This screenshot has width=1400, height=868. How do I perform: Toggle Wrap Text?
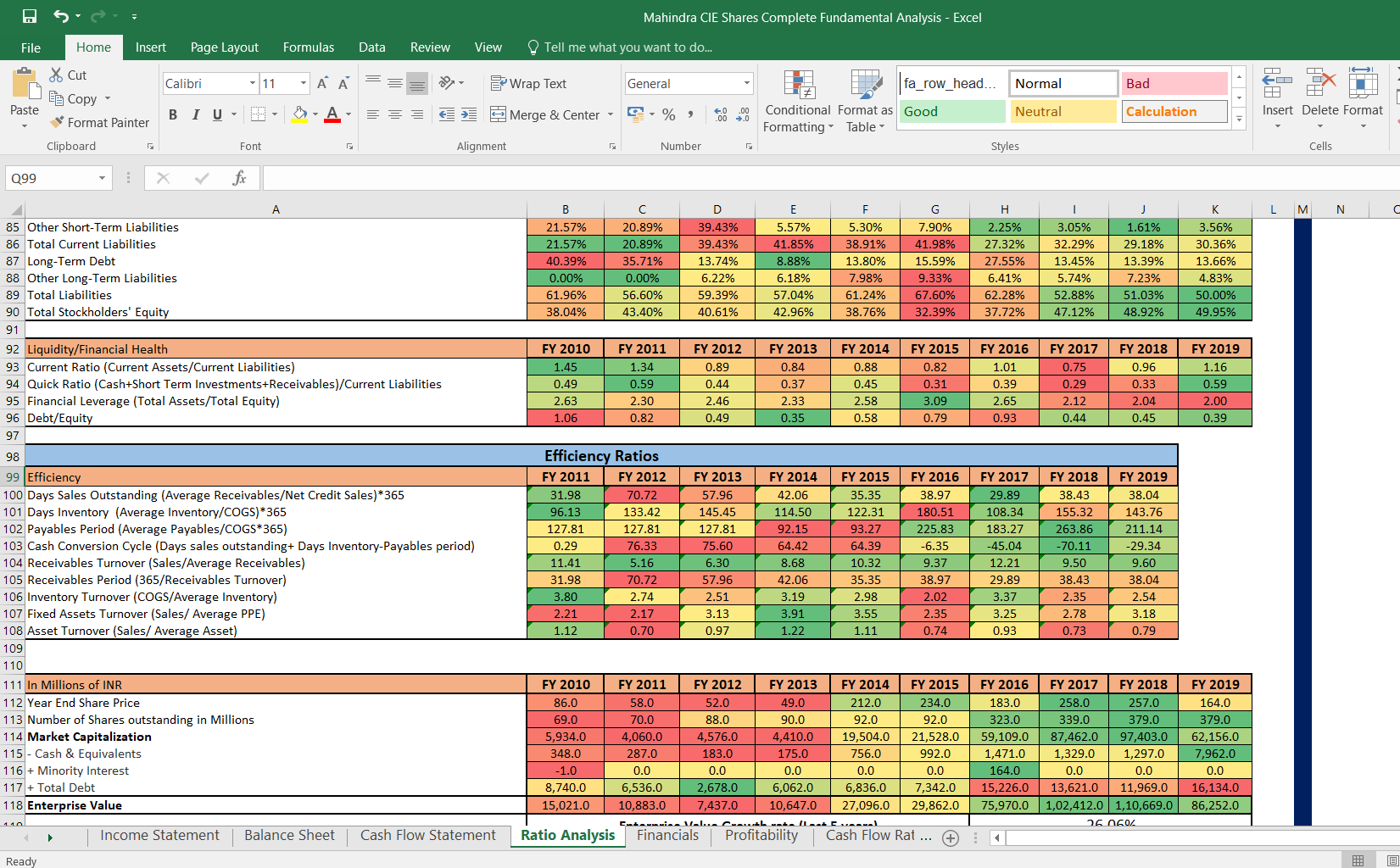[528, 83]
